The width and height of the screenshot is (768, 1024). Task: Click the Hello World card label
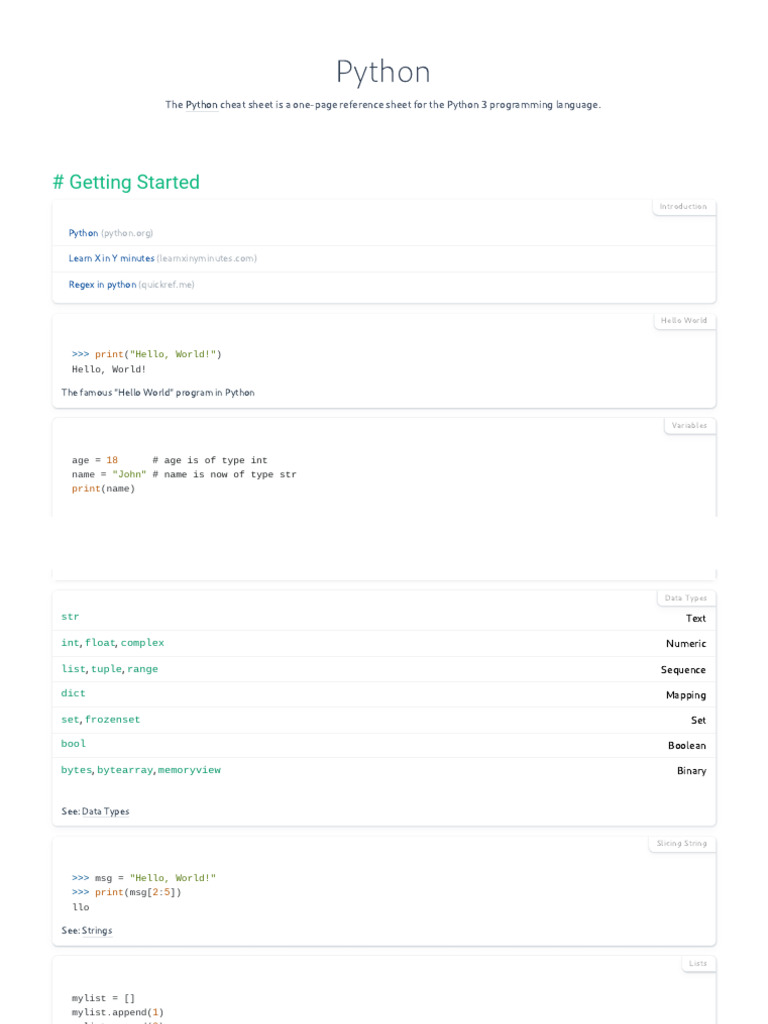pyautogui.click(x=684, y=321)
